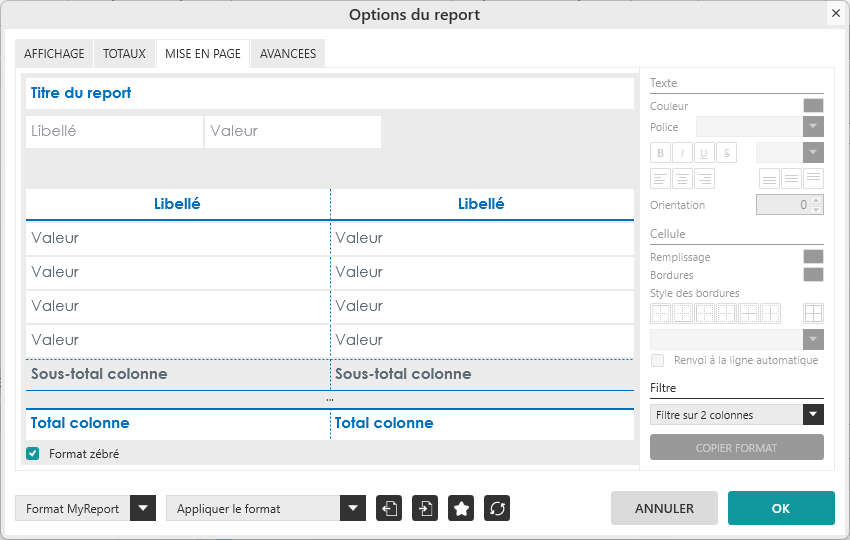
Task: Select the all-borders grid icon
Action: point(813,313)
